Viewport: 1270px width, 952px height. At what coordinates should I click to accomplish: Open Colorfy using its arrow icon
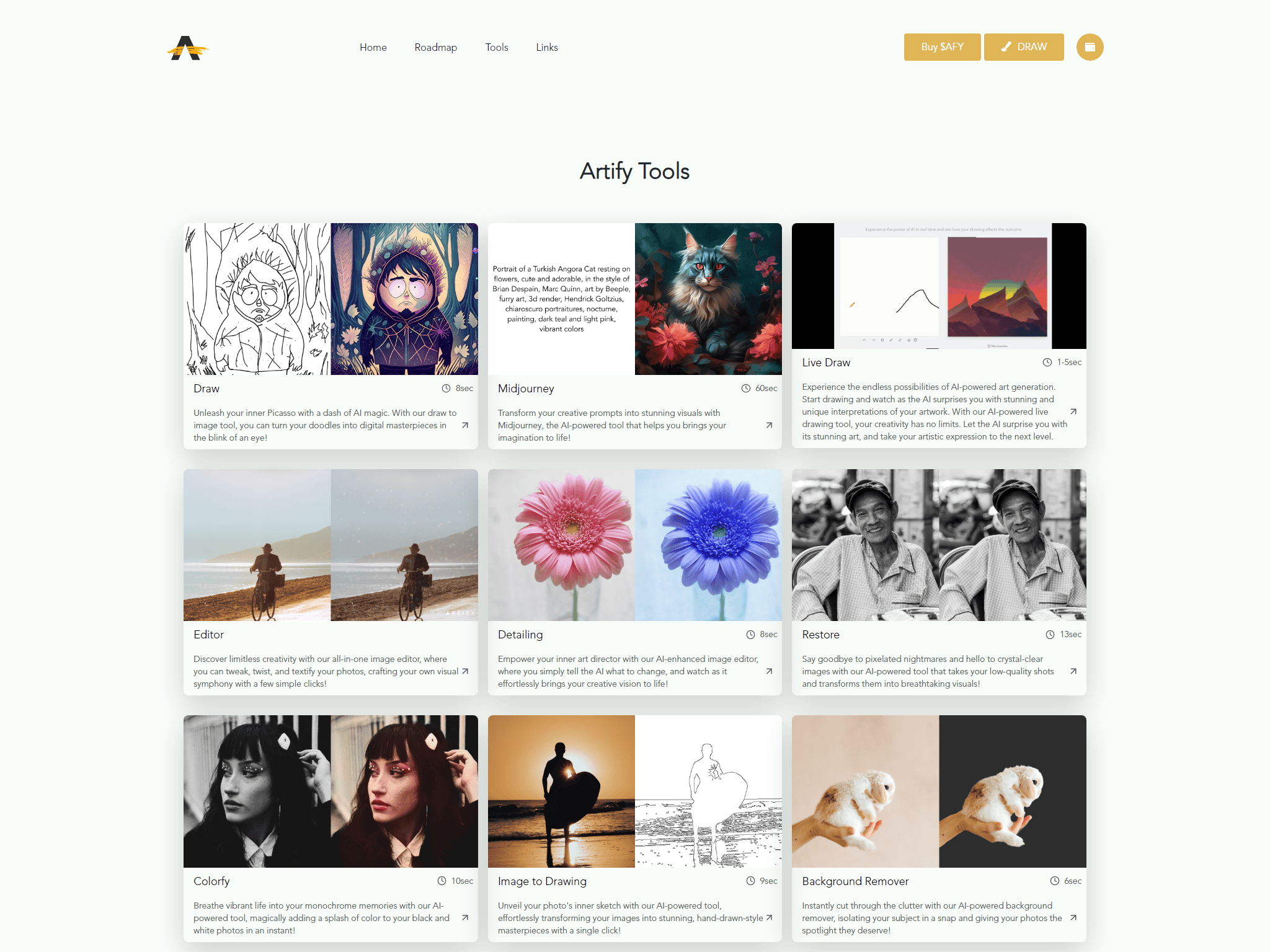(x=465, y=918)
